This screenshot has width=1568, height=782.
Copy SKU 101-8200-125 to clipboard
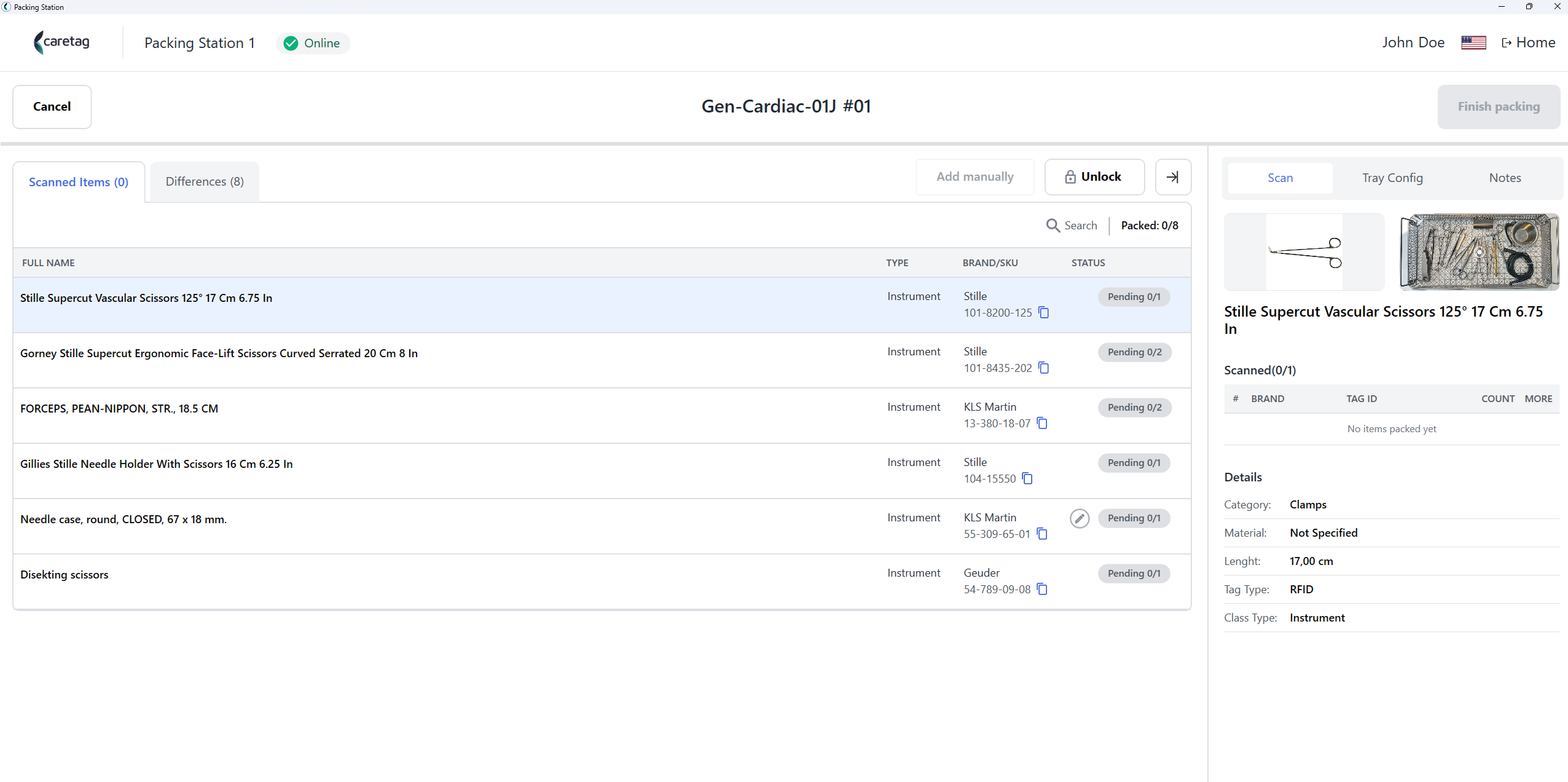(x=1043, y=312)
